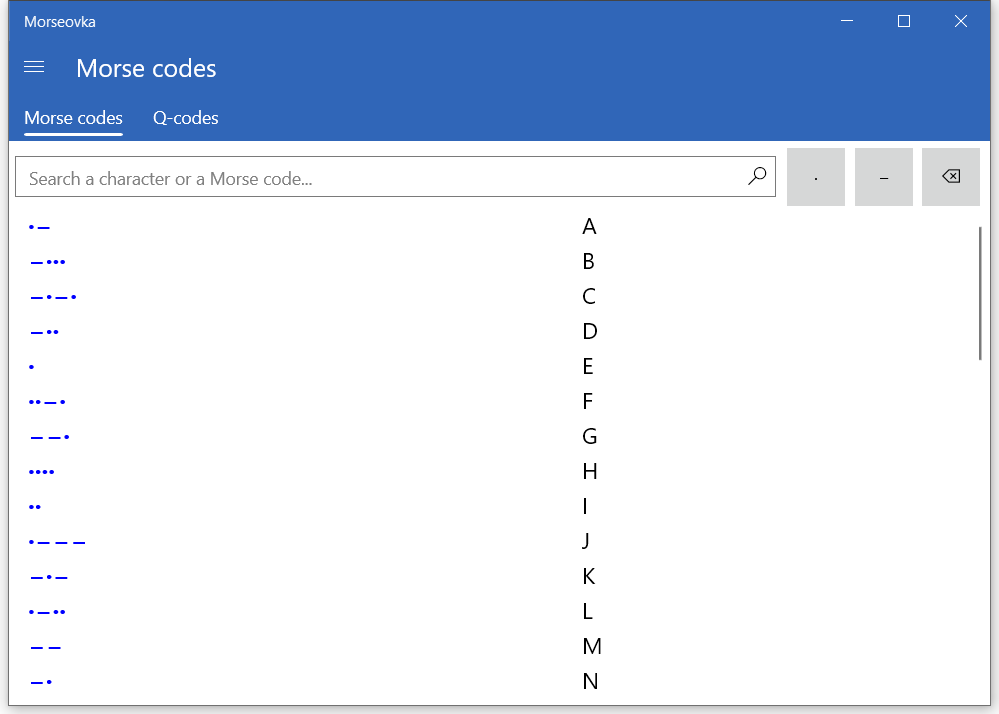This screenshot has width=999, height=714.
Task: Minimize the Morseovka window
Action: (x=847, y=21)
